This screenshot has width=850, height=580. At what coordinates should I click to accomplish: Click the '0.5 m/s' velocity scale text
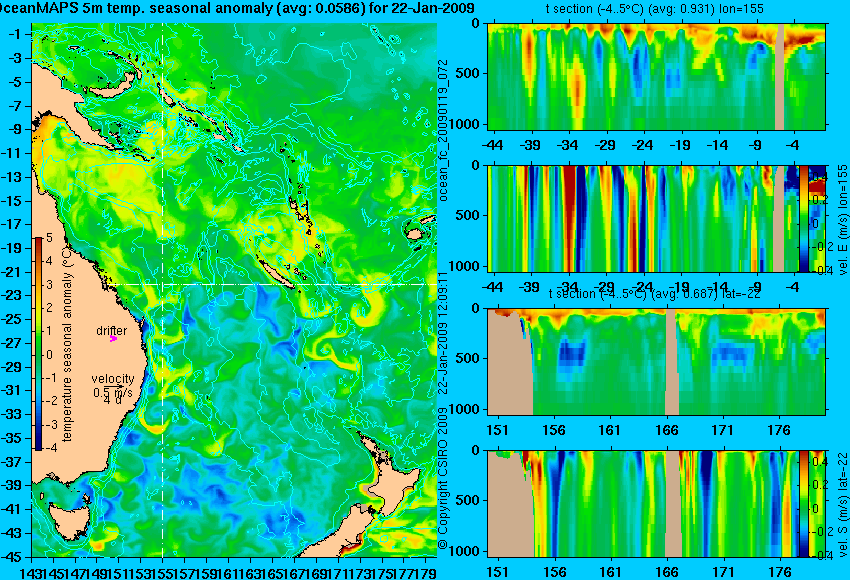[113, 392]
